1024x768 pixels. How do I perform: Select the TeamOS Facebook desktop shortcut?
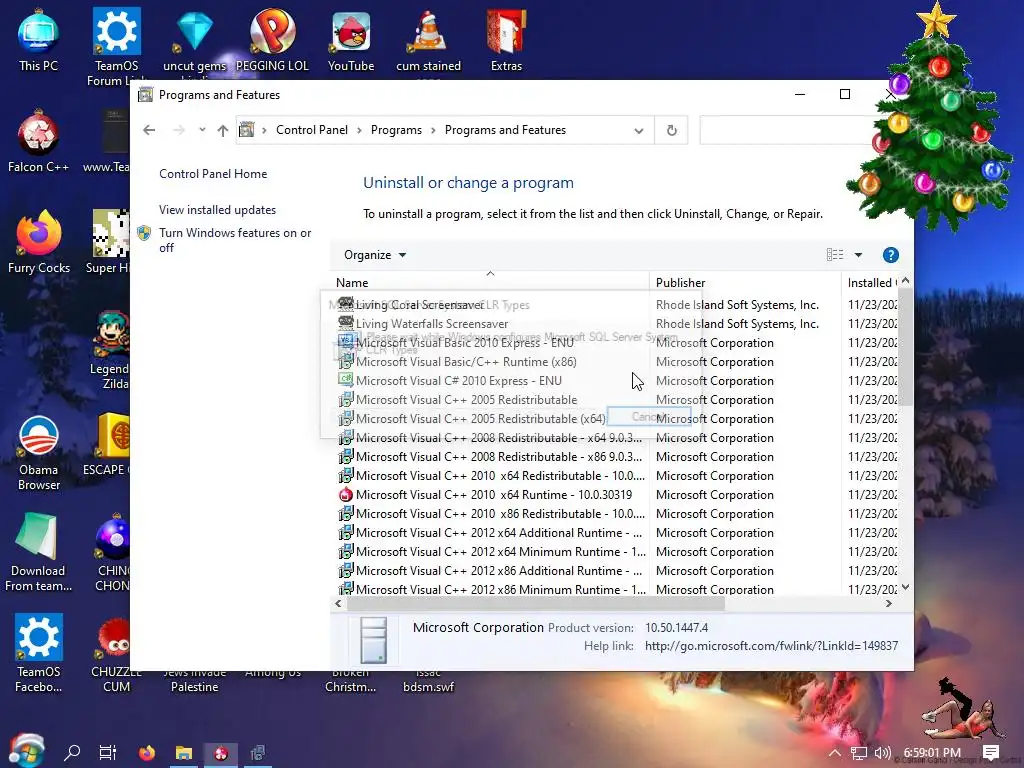pos(39,653)
